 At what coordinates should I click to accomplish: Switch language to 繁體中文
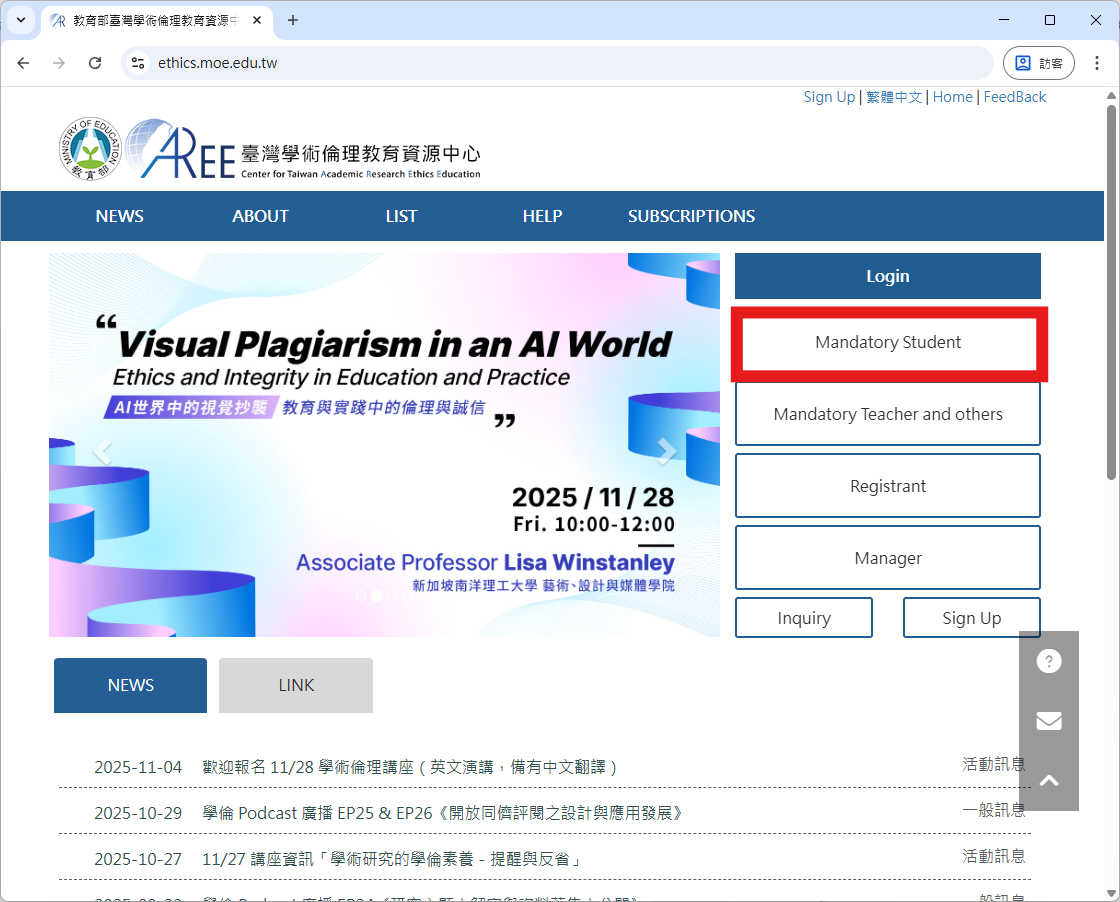(894, 97)
